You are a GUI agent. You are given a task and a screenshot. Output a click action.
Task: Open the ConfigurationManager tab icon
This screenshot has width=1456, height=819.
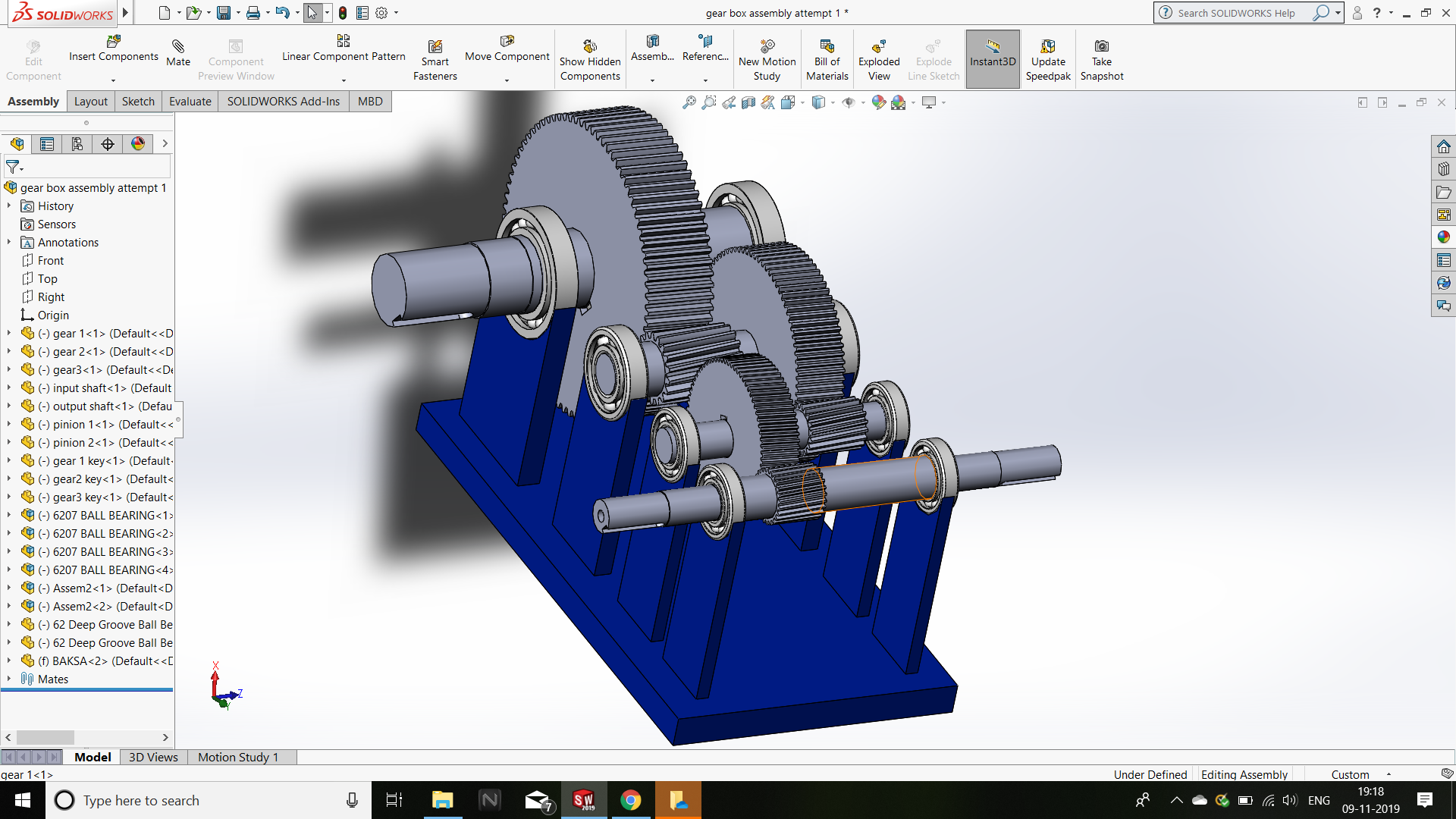[x=77, y=144]
